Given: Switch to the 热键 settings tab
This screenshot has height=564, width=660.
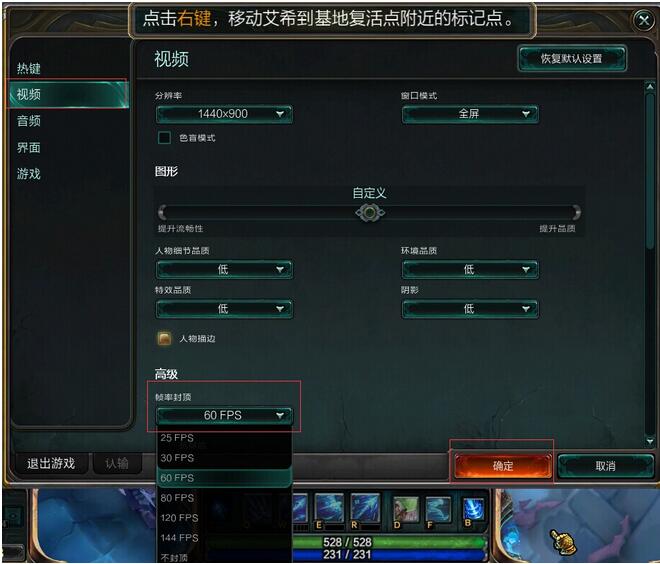Looking at the screenshot, I should tap(29, 68).
